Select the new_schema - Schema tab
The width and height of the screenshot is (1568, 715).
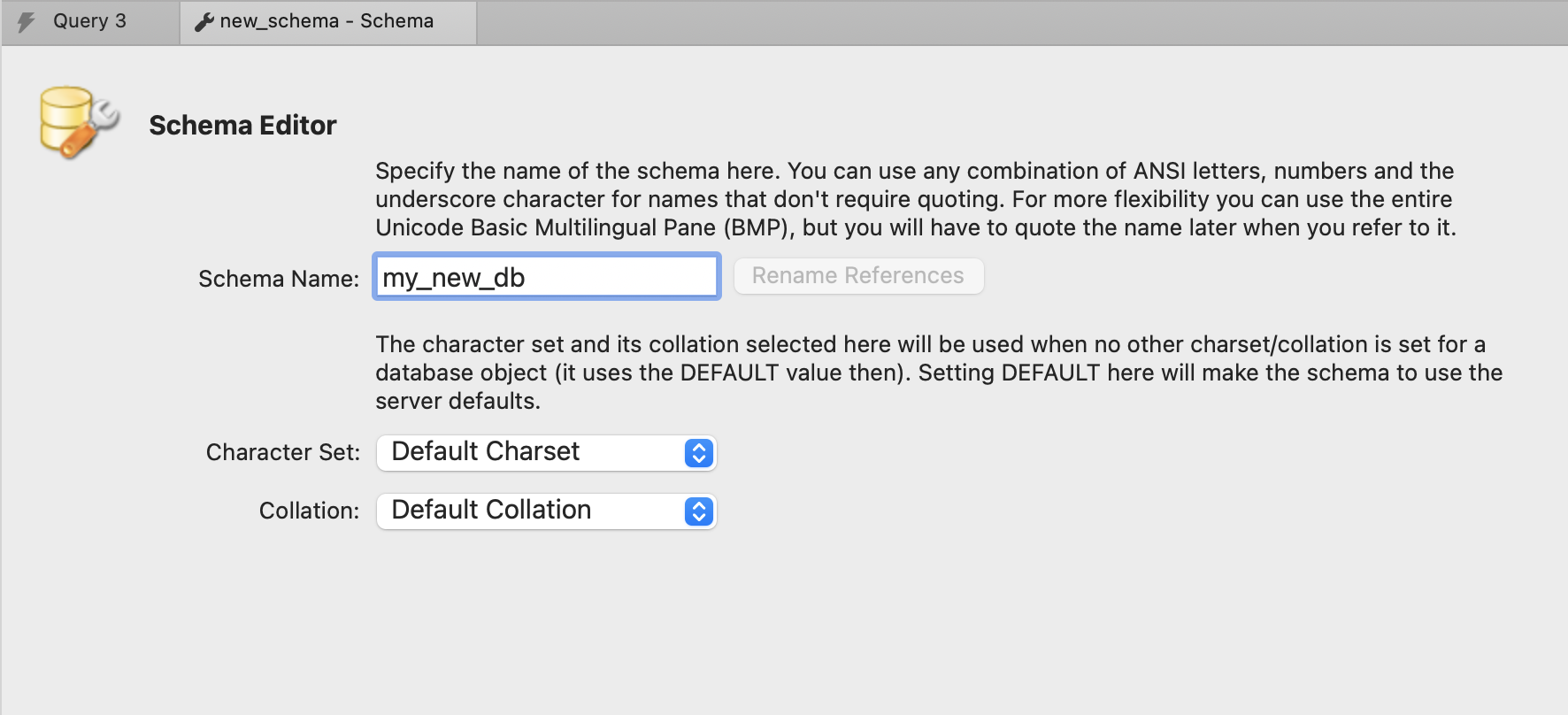[327, 21]
